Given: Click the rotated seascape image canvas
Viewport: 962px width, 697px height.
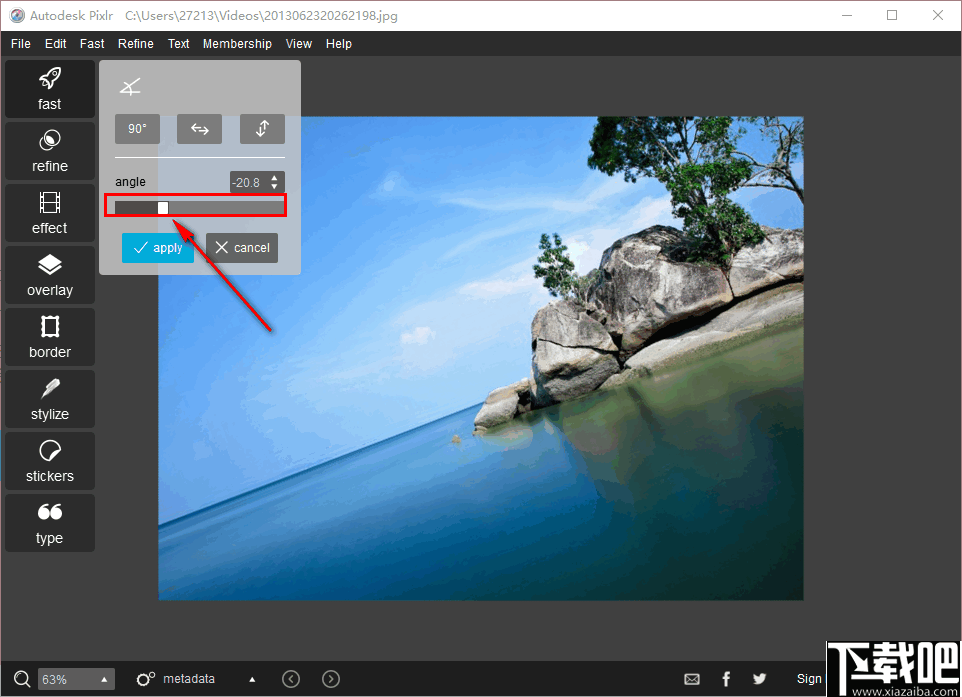Looking at the screenshot, I should coord(481,358).
